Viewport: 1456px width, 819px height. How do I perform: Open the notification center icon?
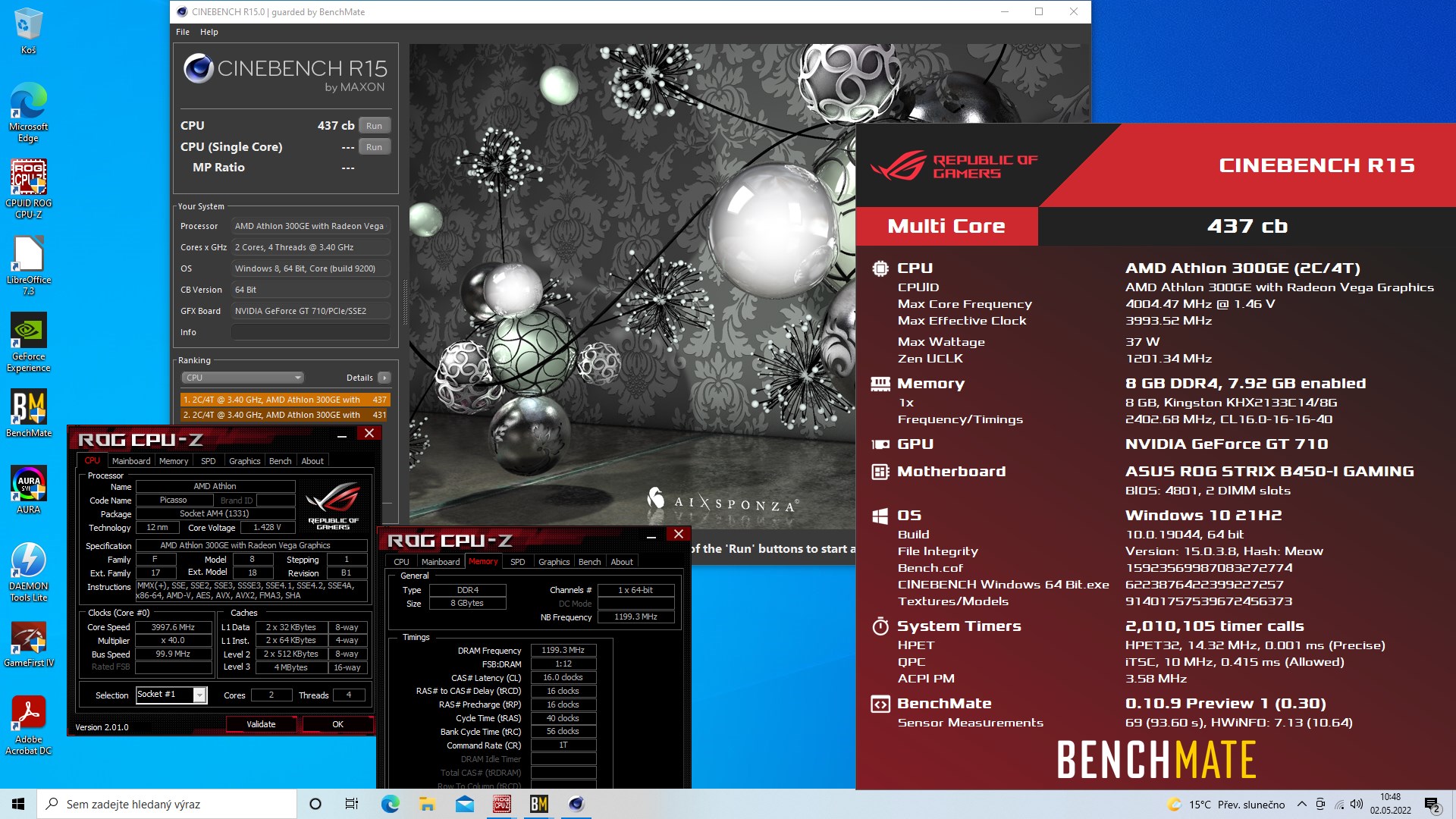[1432, 805]
